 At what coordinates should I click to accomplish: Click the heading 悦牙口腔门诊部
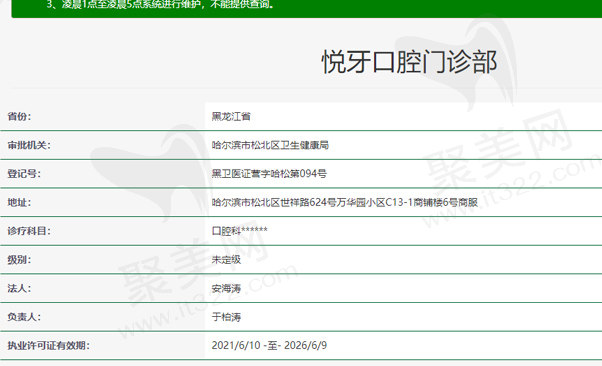click(x=409, y=62)
